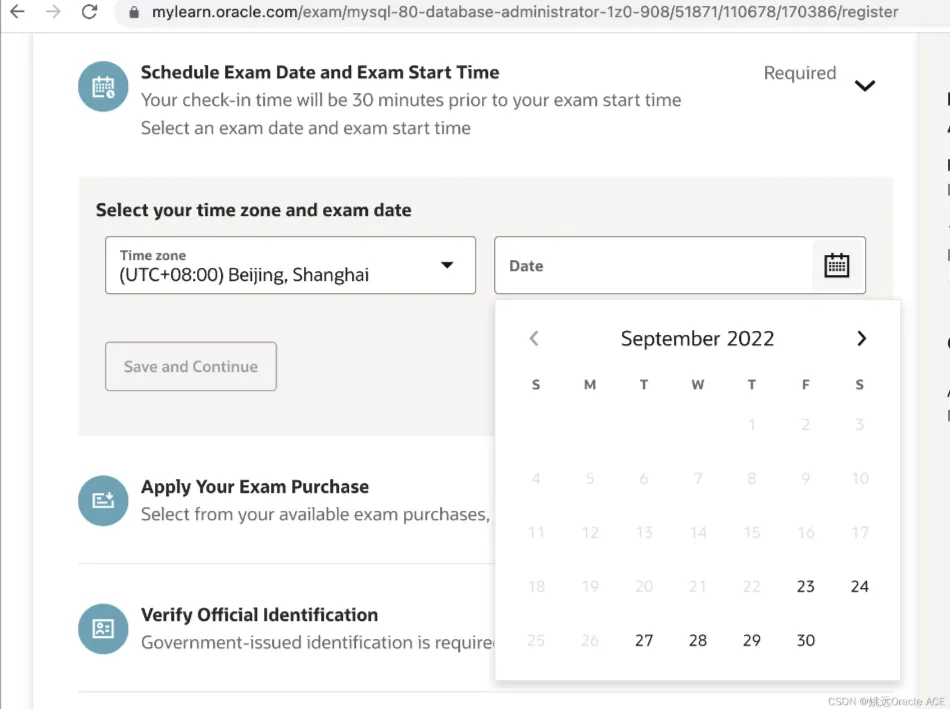Click the September 2022 month header
This screenshot has height=709, width=950.
pos(697,338)
